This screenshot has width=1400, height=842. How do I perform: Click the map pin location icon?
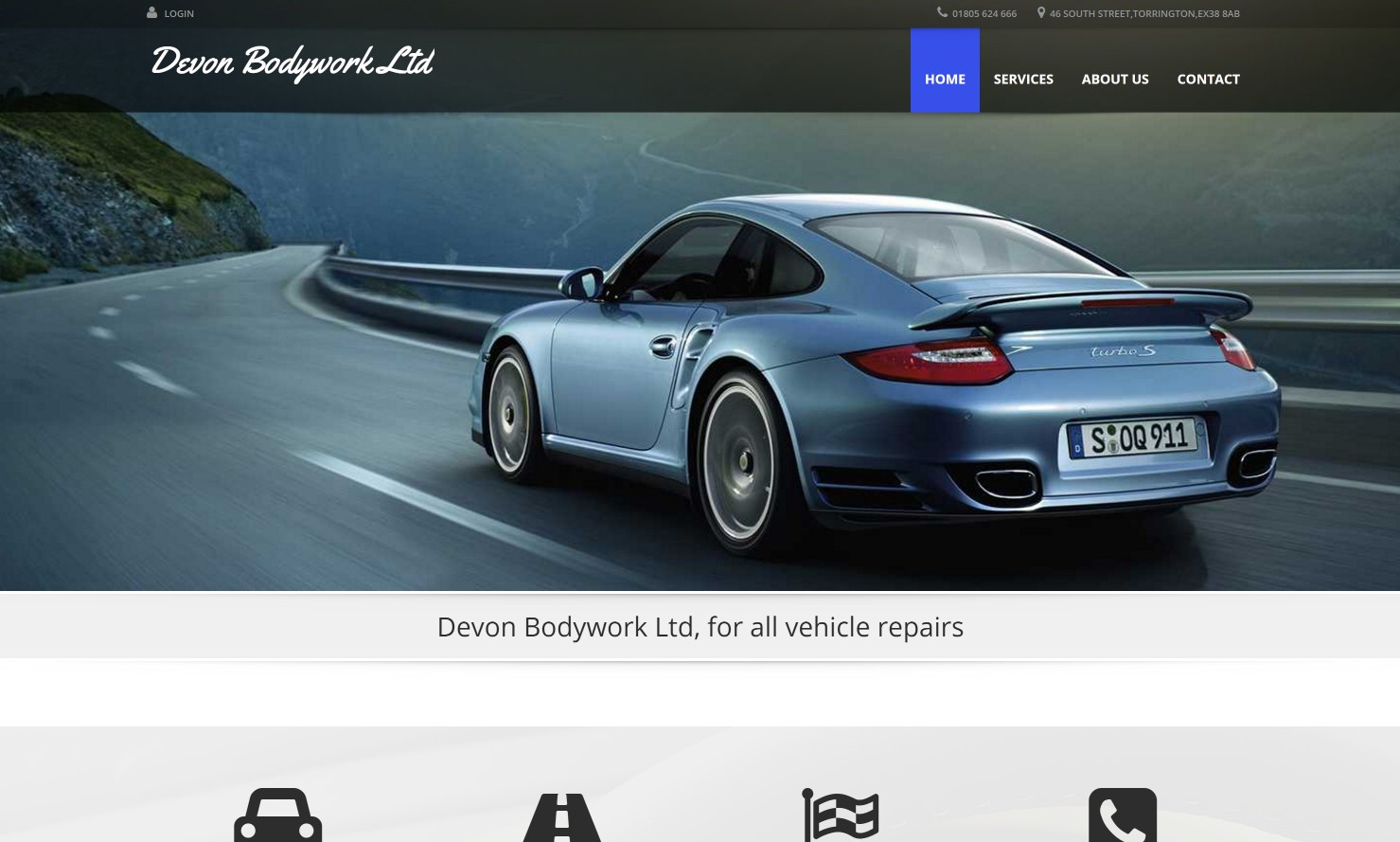pos(1041,12)
